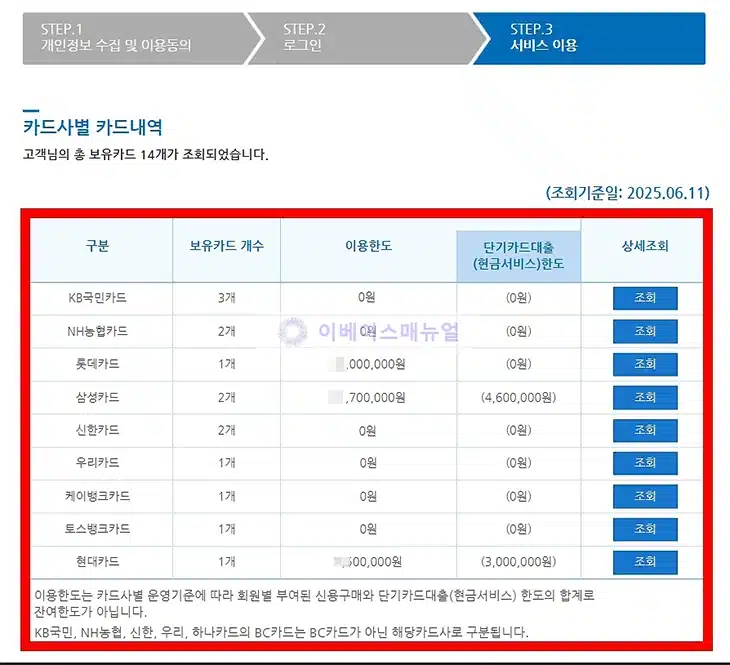This screenshot has height=665, width=730.
Task: Go to STEP.1 개인정보 수집 및 이용동의
Action: tap(140, 38)
